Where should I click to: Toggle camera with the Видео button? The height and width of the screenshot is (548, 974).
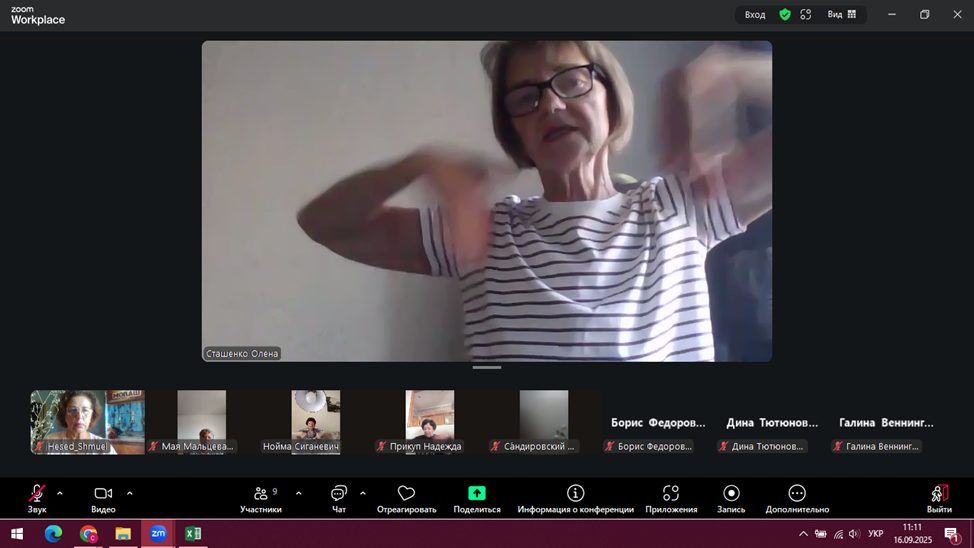[x=103, y=499]
